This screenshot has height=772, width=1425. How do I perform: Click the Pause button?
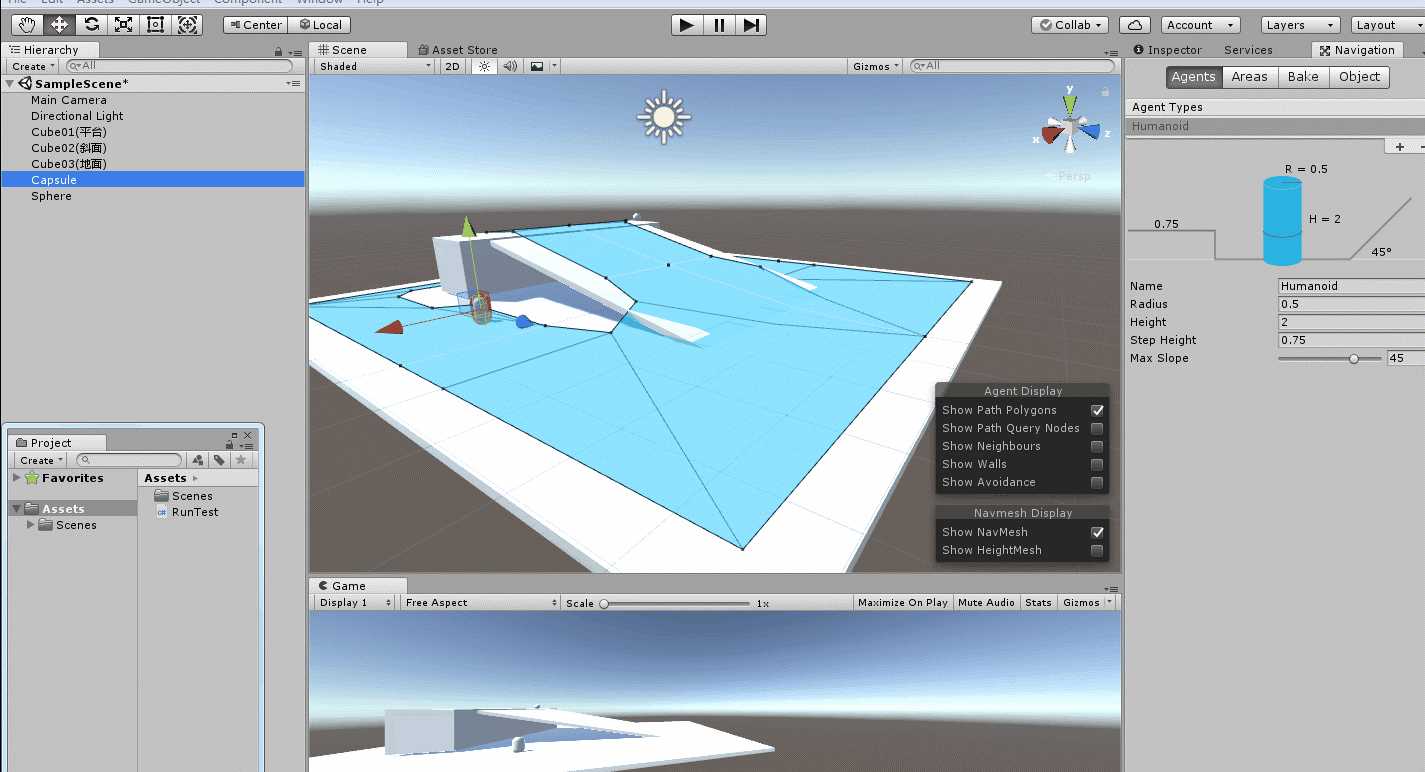(719, 25)
